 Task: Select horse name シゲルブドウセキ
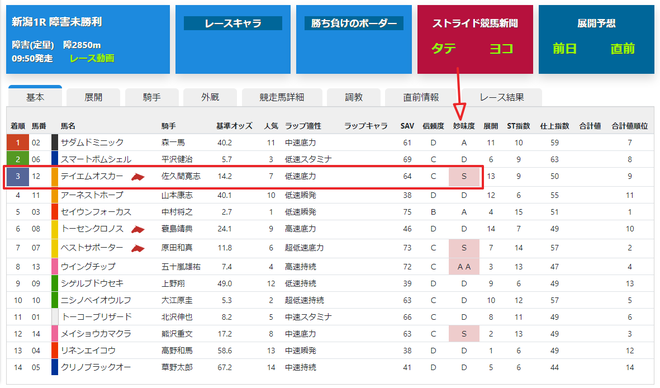[x=92, y=284]
